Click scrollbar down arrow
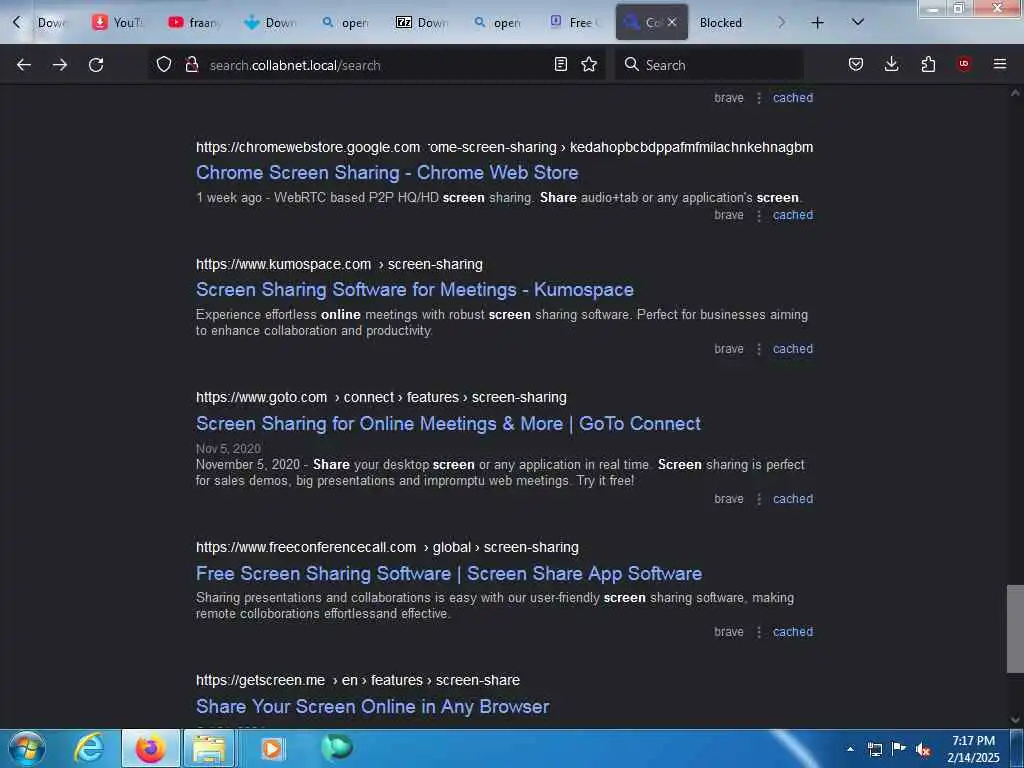The width and height of the screenshot is (1024, 768). [x=1015, y=720]
